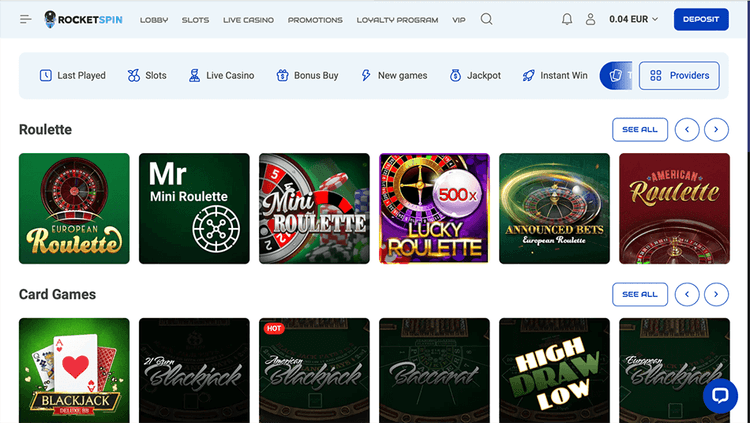Expand the 0.04 EUR balance dropdown
Viewport: 750px width, 423px height.
(x=633, y=19)
